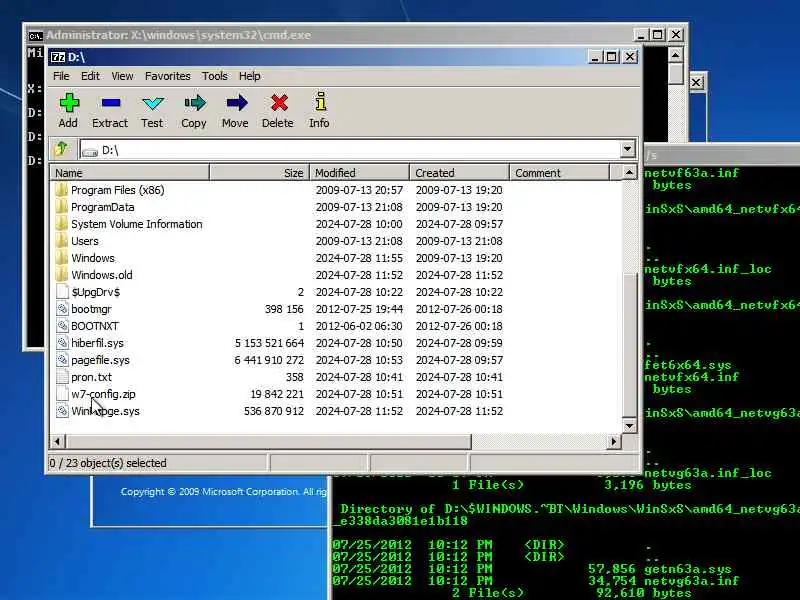Screen dimensions: 800x600
Task: Expand the D:\ address bar dropdown
Action: tap(628, 149)
